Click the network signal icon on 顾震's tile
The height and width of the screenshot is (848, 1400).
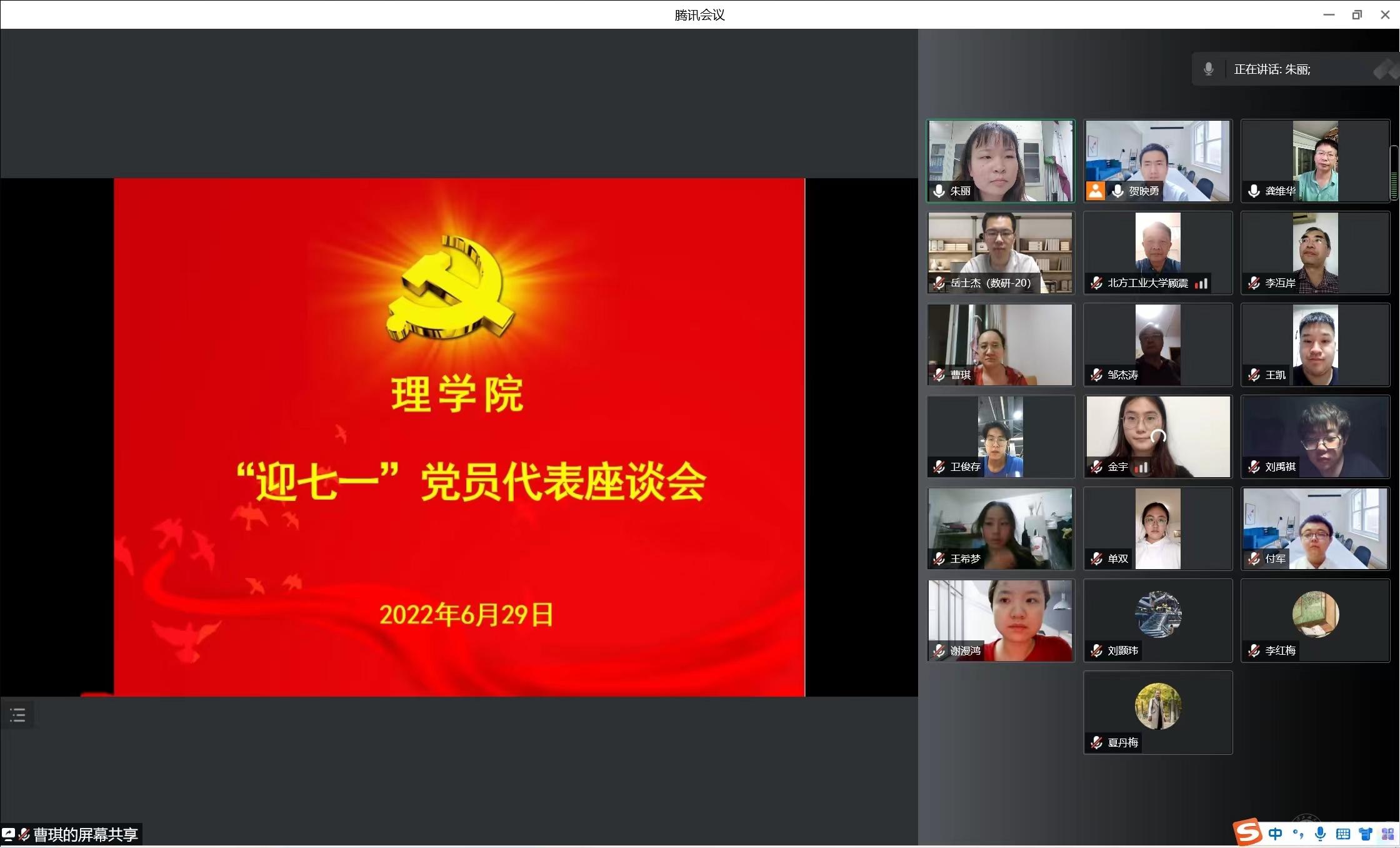1201,283
